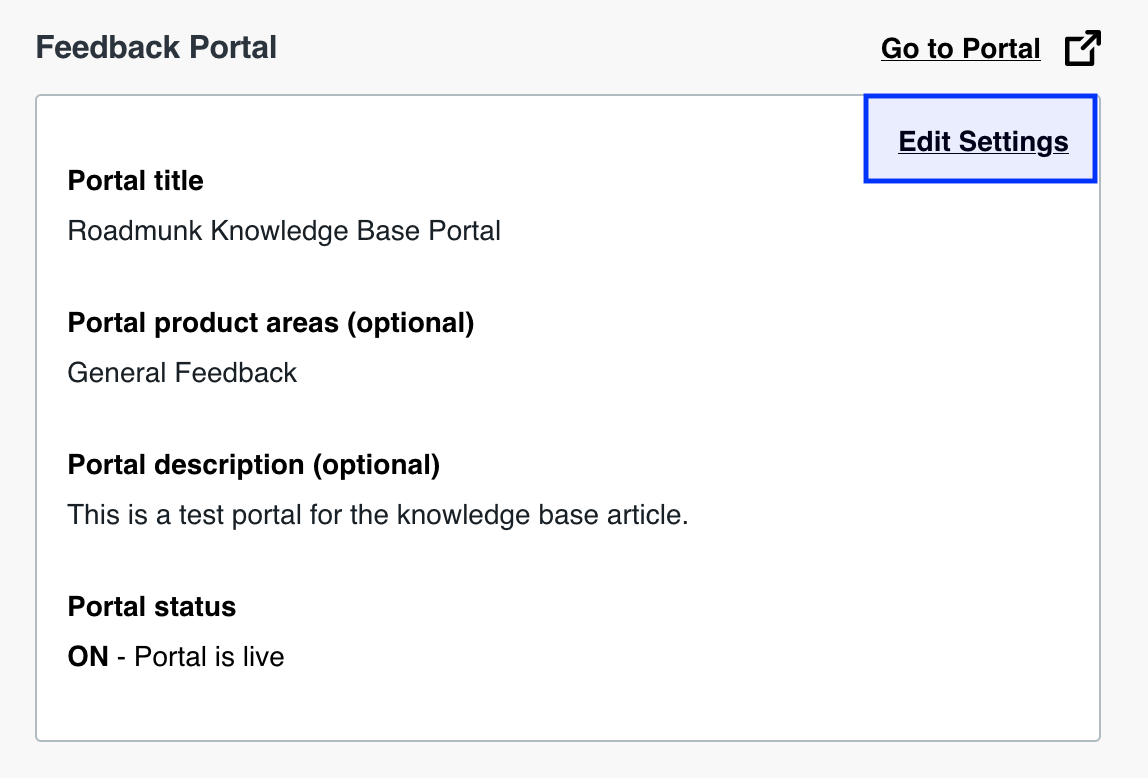1148x778 pixels.
Task: Click the word optional after product areas
Action: pos(411,323)
